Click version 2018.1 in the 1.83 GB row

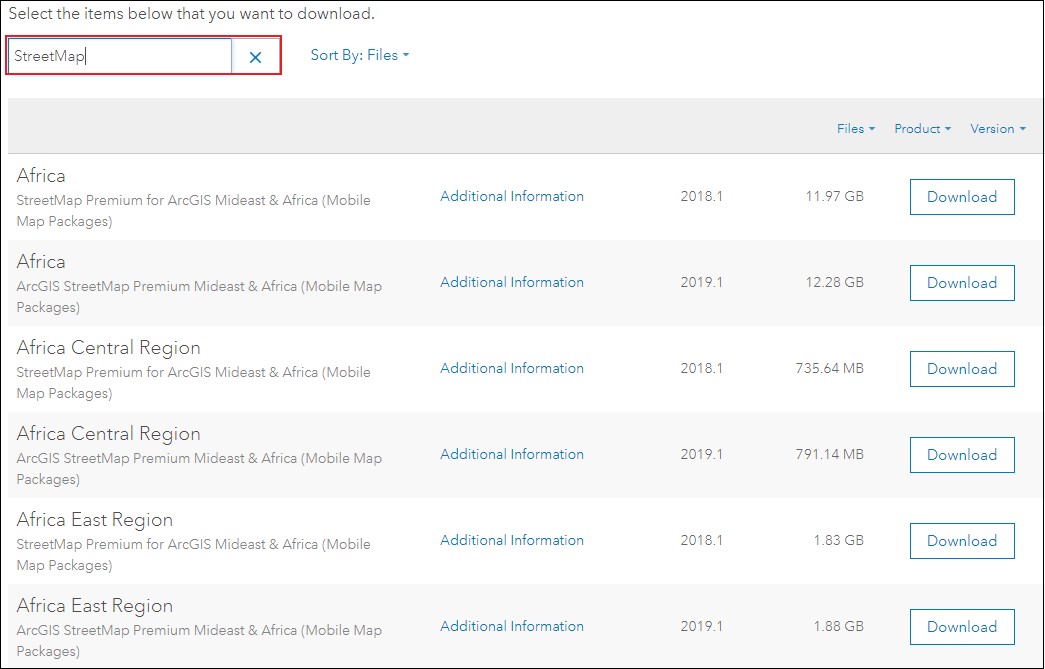[702, 540]
